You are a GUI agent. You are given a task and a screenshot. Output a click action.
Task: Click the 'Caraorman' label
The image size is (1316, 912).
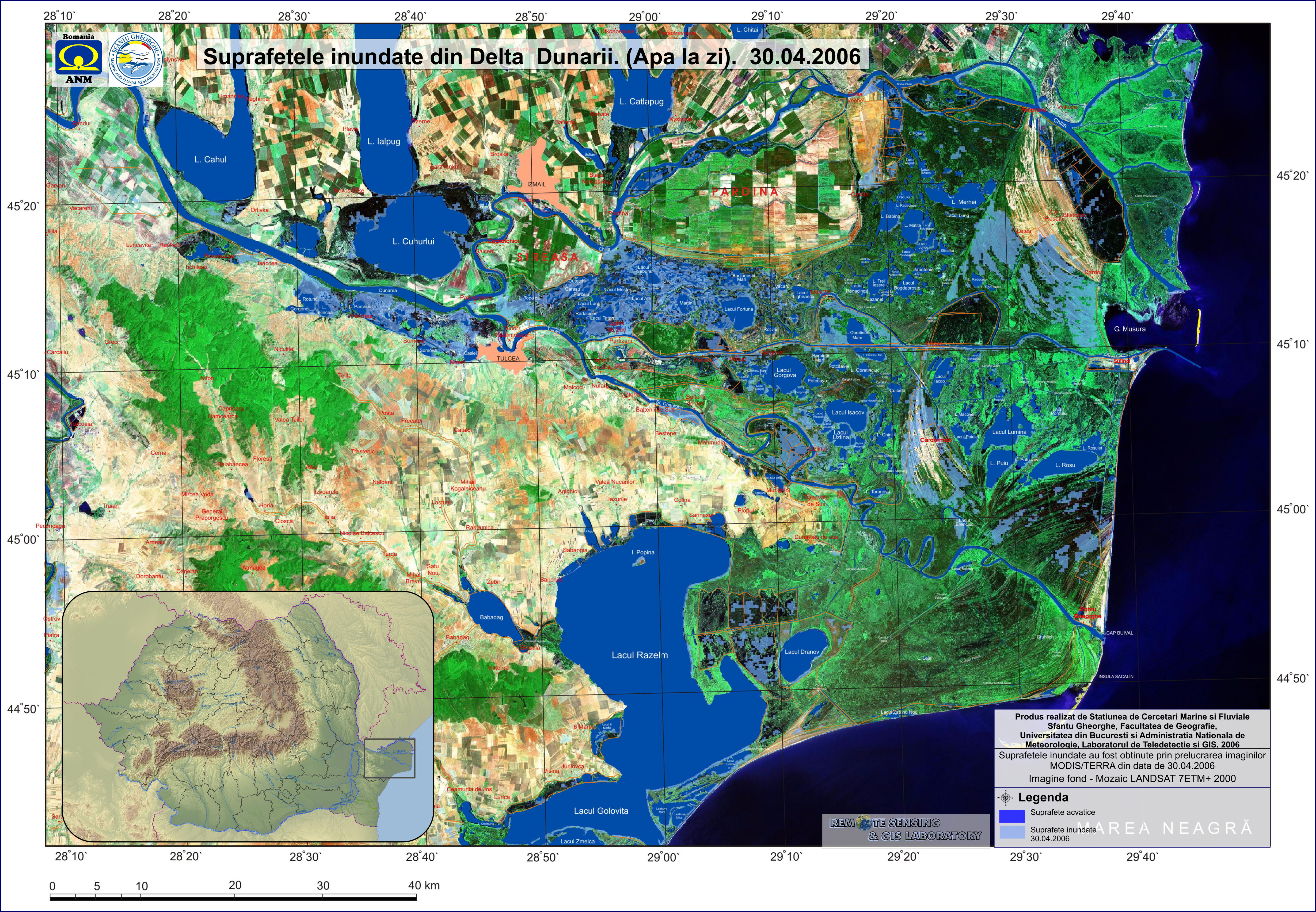point(935,440)
